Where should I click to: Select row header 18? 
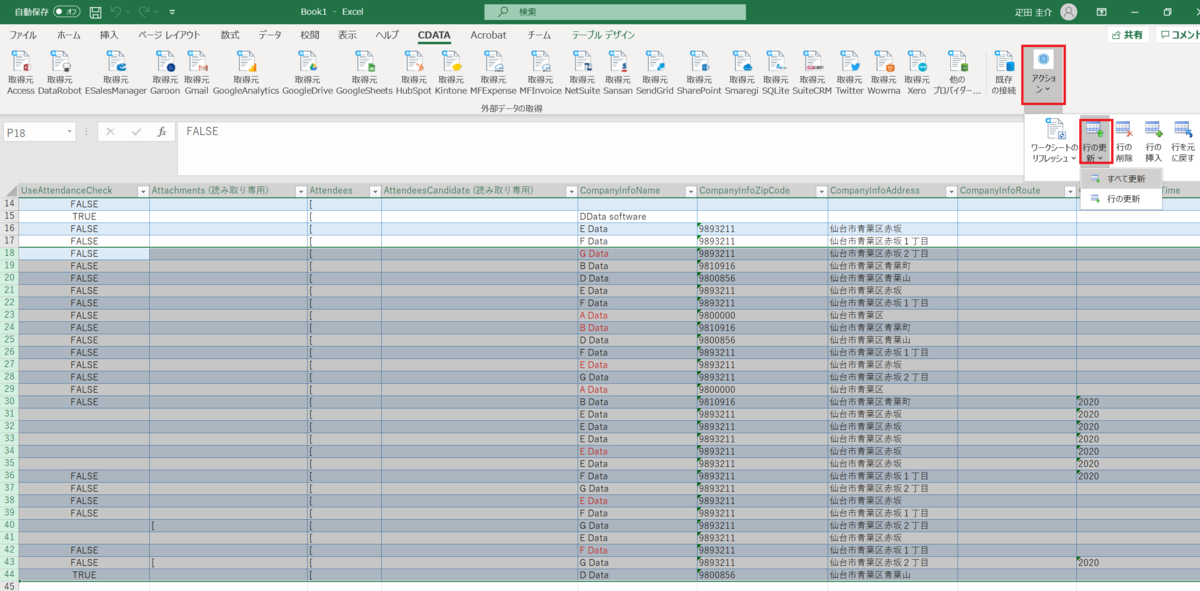(x=10, y=254)
